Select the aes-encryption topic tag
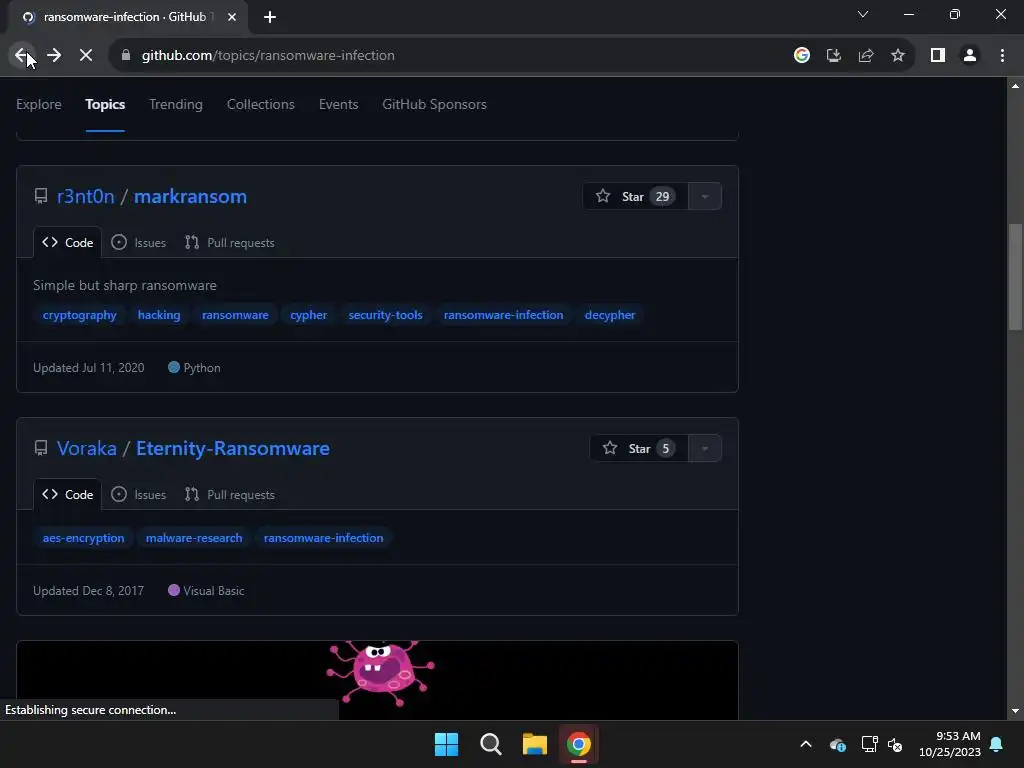1024x768 pixels. click(83, 537)
